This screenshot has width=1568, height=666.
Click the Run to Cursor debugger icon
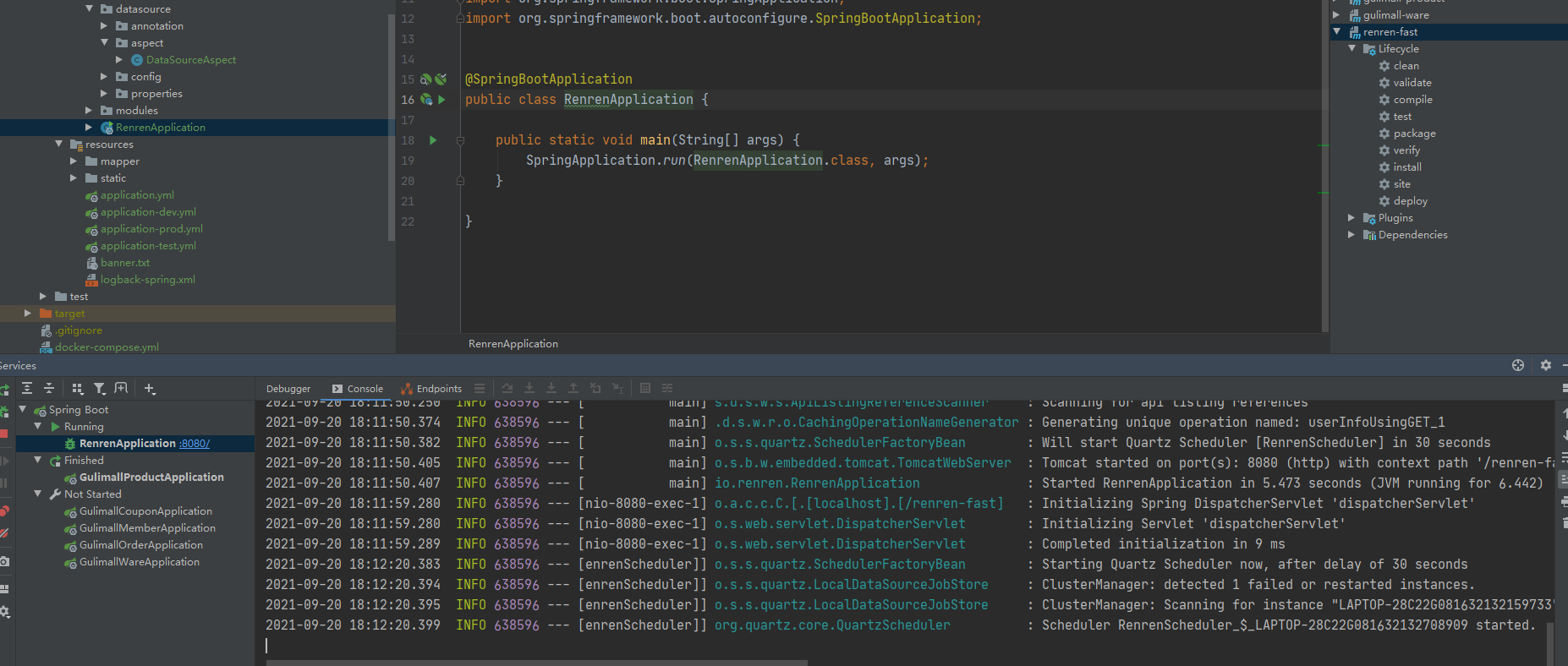[x=617, y=388]
